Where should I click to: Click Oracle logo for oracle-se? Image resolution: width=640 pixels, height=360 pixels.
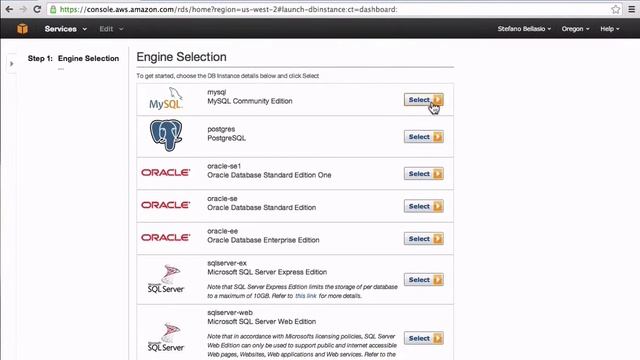(165, 205)
